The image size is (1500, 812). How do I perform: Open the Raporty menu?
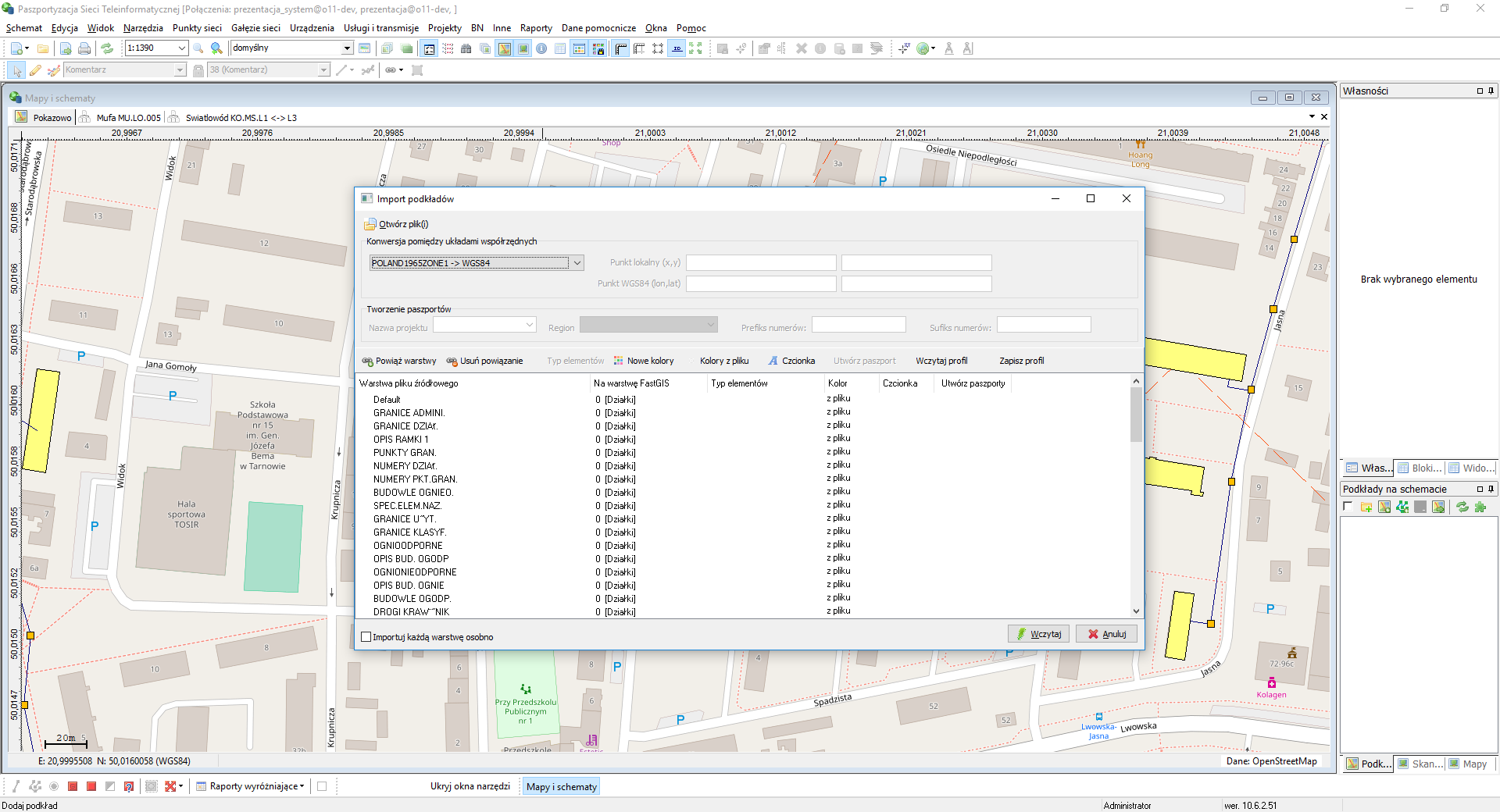(x=536, y=28)
